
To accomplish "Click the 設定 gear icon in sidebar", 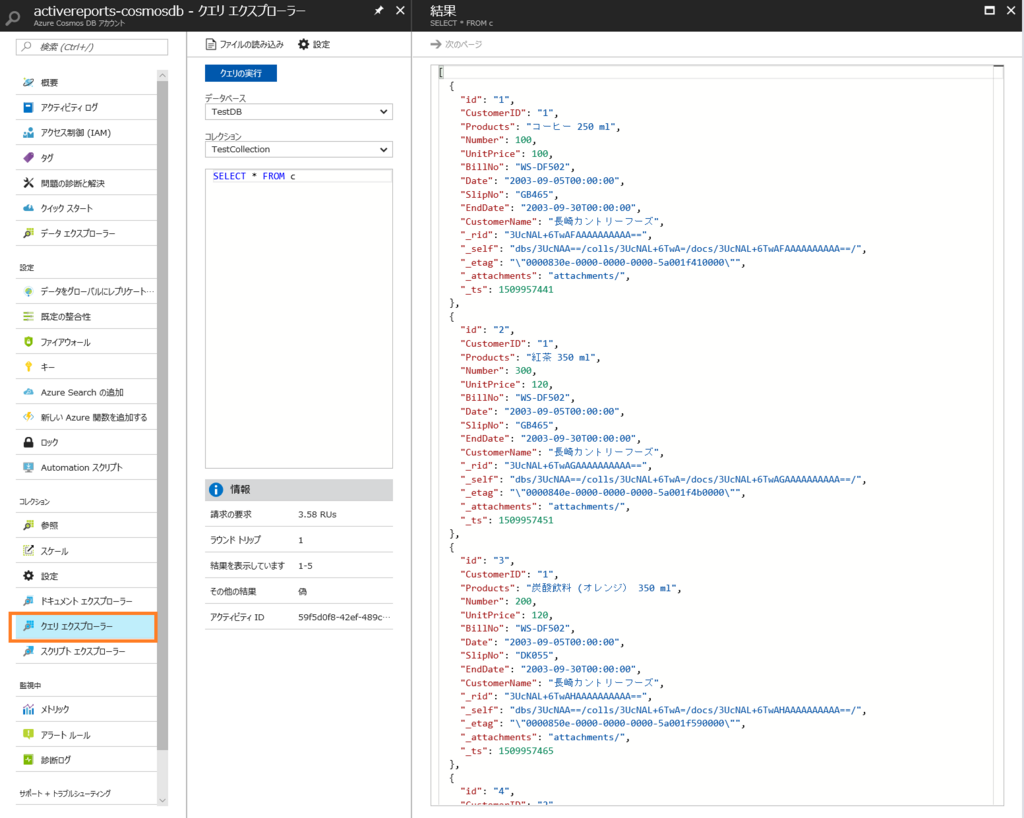I will 28,576.
